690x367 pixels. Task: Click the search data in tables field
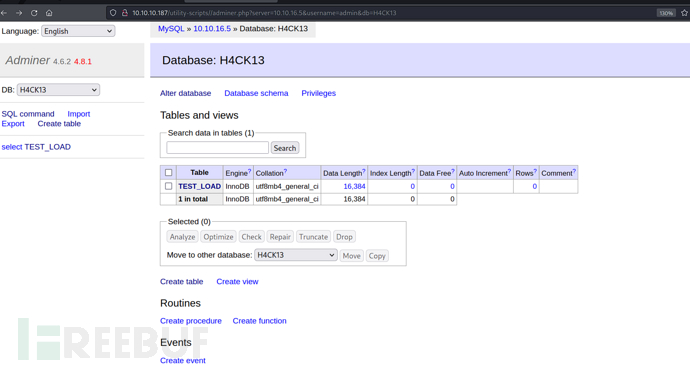pos(217,148)
